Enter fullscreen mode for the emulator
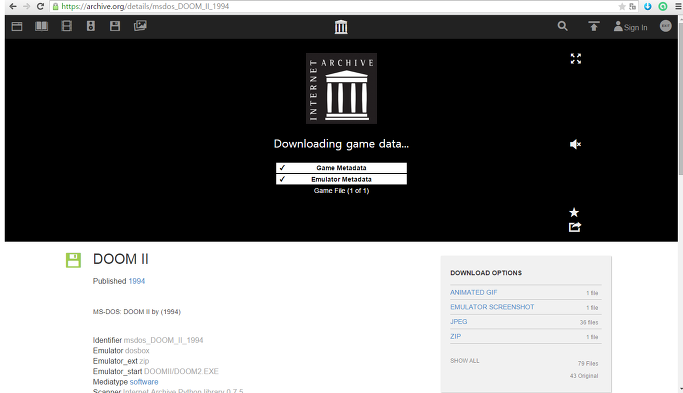The width and height of the screenshot is (683, 393). [576, 59]
